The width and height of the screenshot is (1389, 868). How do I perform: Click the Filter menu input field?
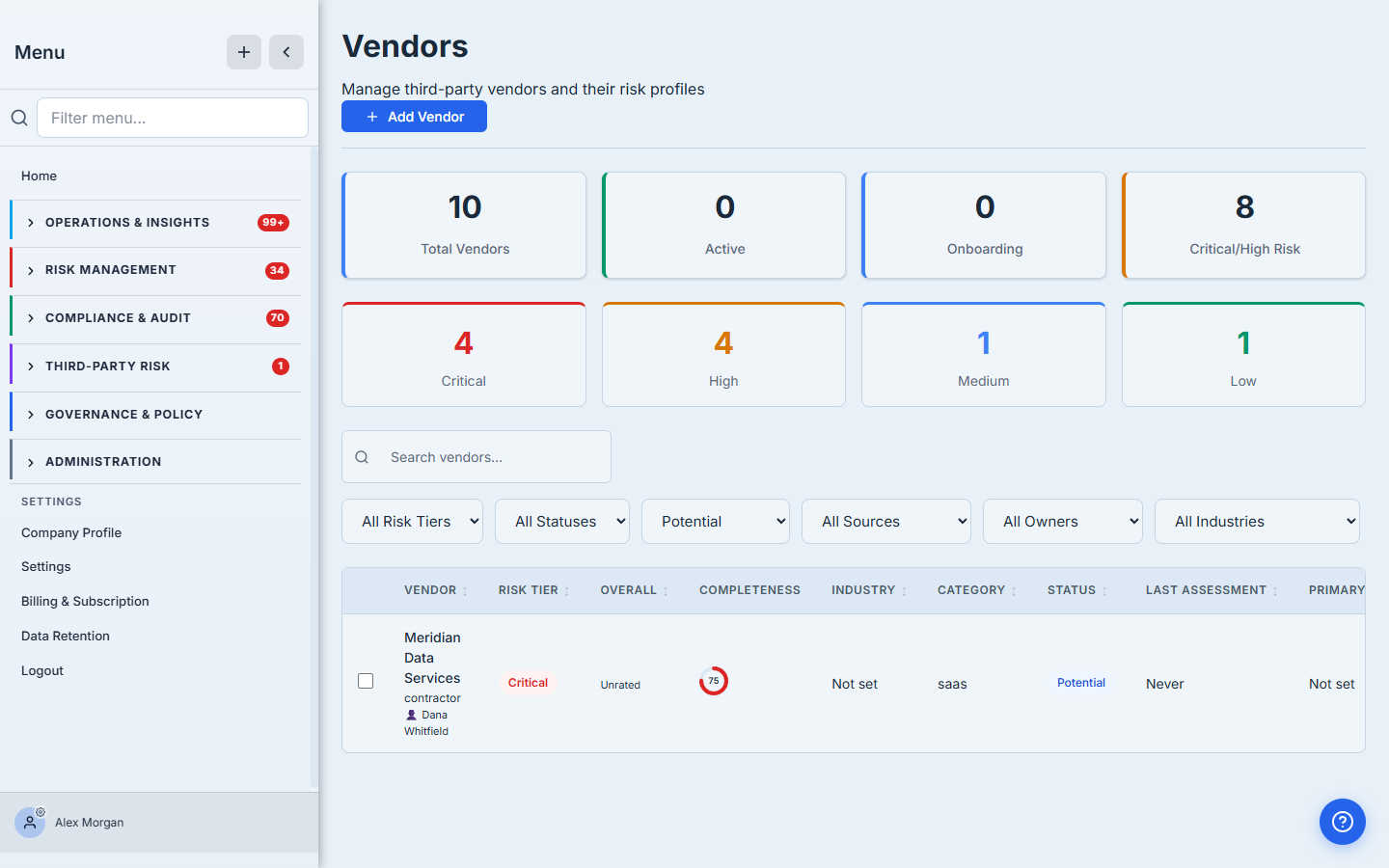pos(173,118)
